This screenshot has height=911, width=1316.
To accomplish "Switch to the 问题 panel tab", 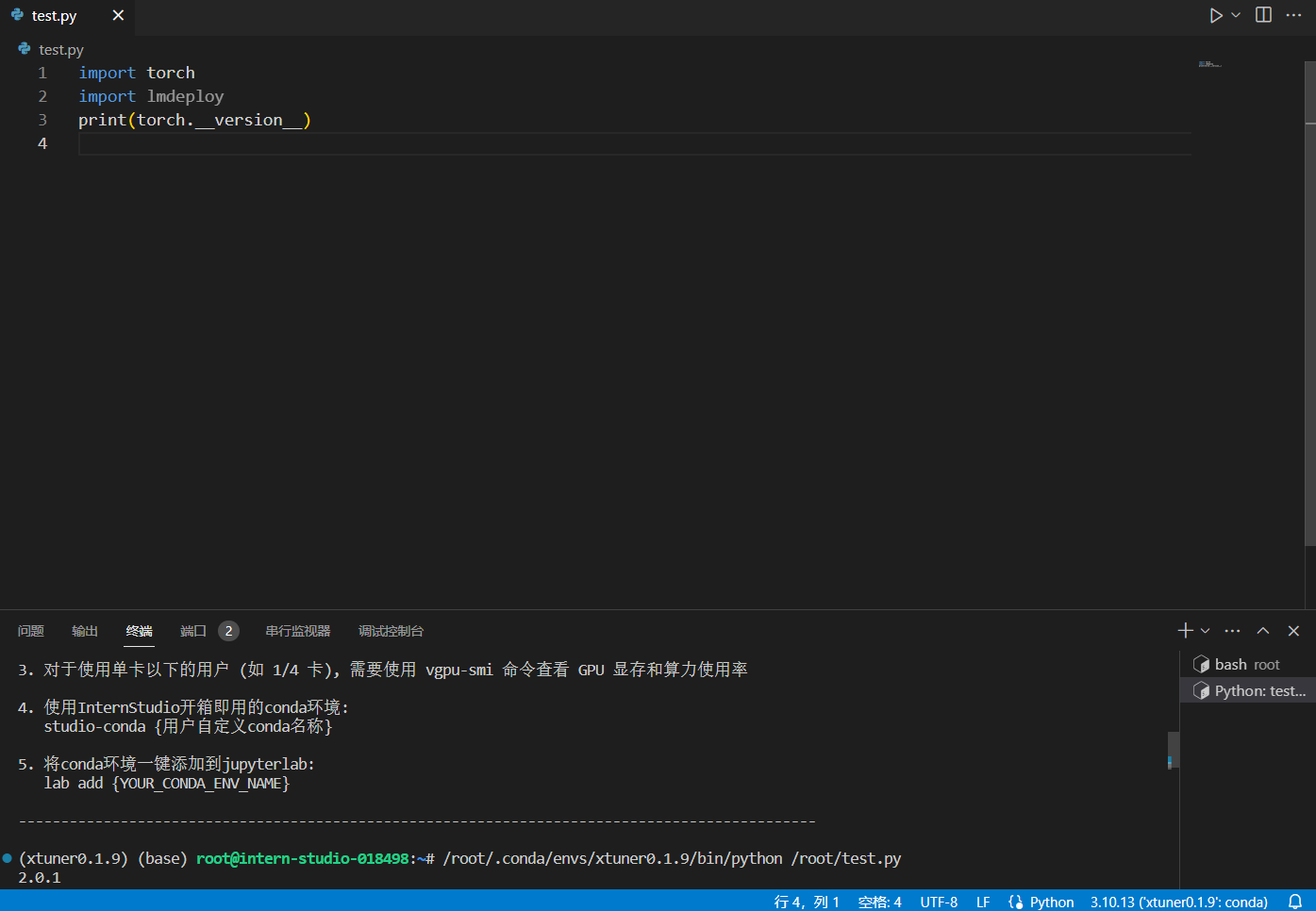I will [31, 631].
